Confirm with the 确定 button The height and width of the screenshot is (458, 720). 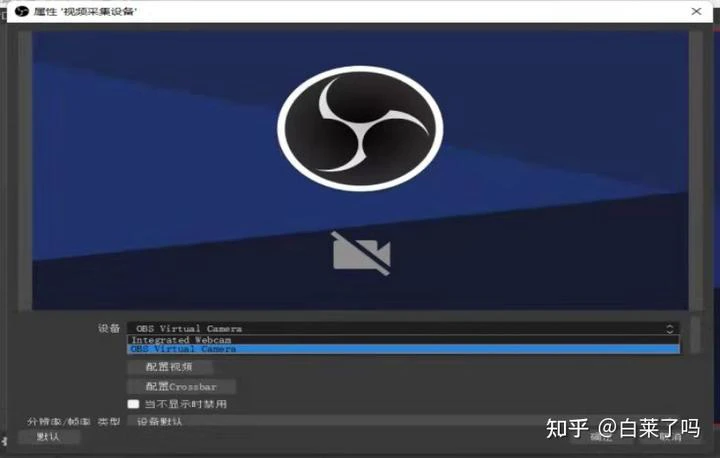(602, 437)
